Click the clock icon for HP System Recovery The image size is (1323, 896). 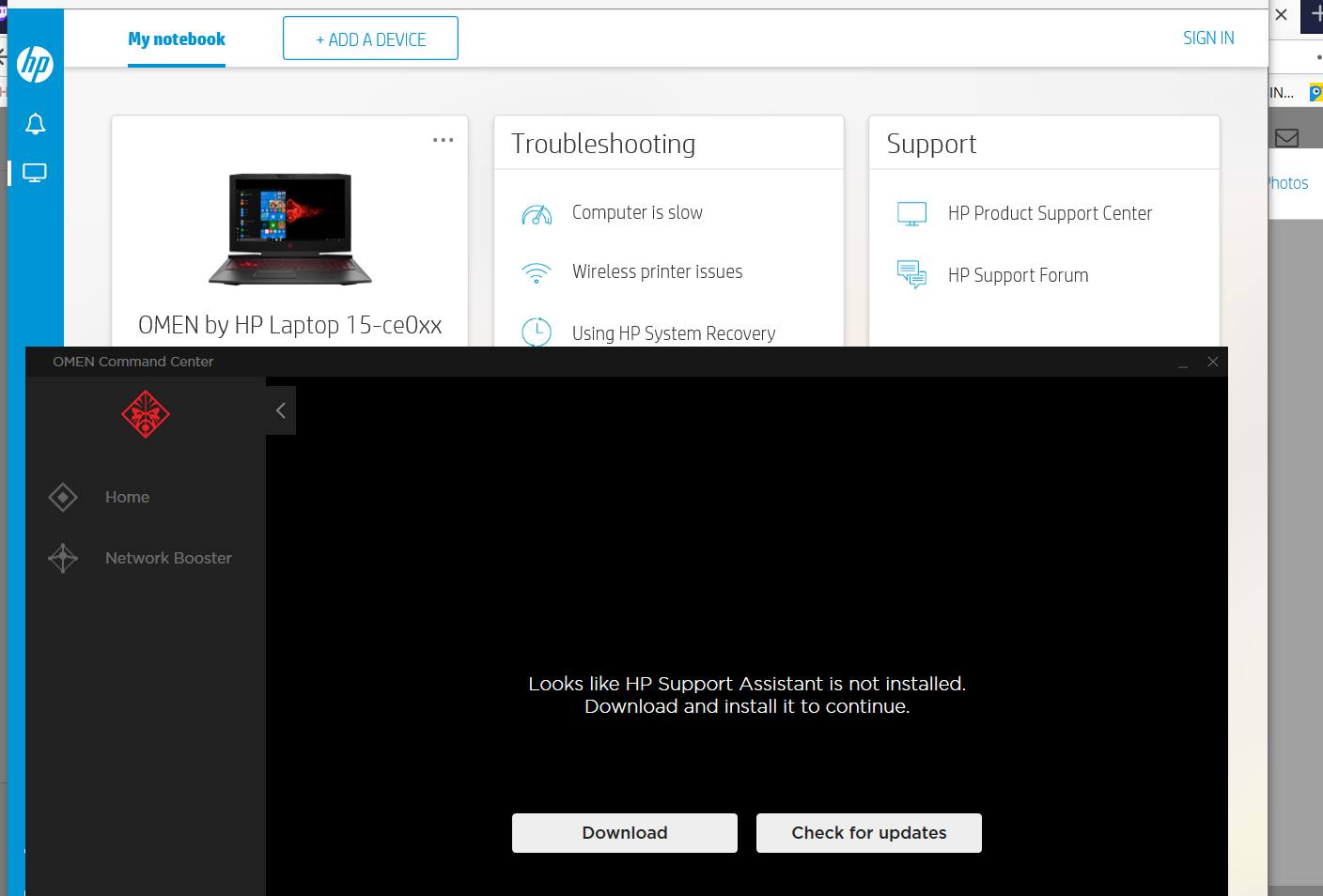pyautogui.click(x=537, y=332)
